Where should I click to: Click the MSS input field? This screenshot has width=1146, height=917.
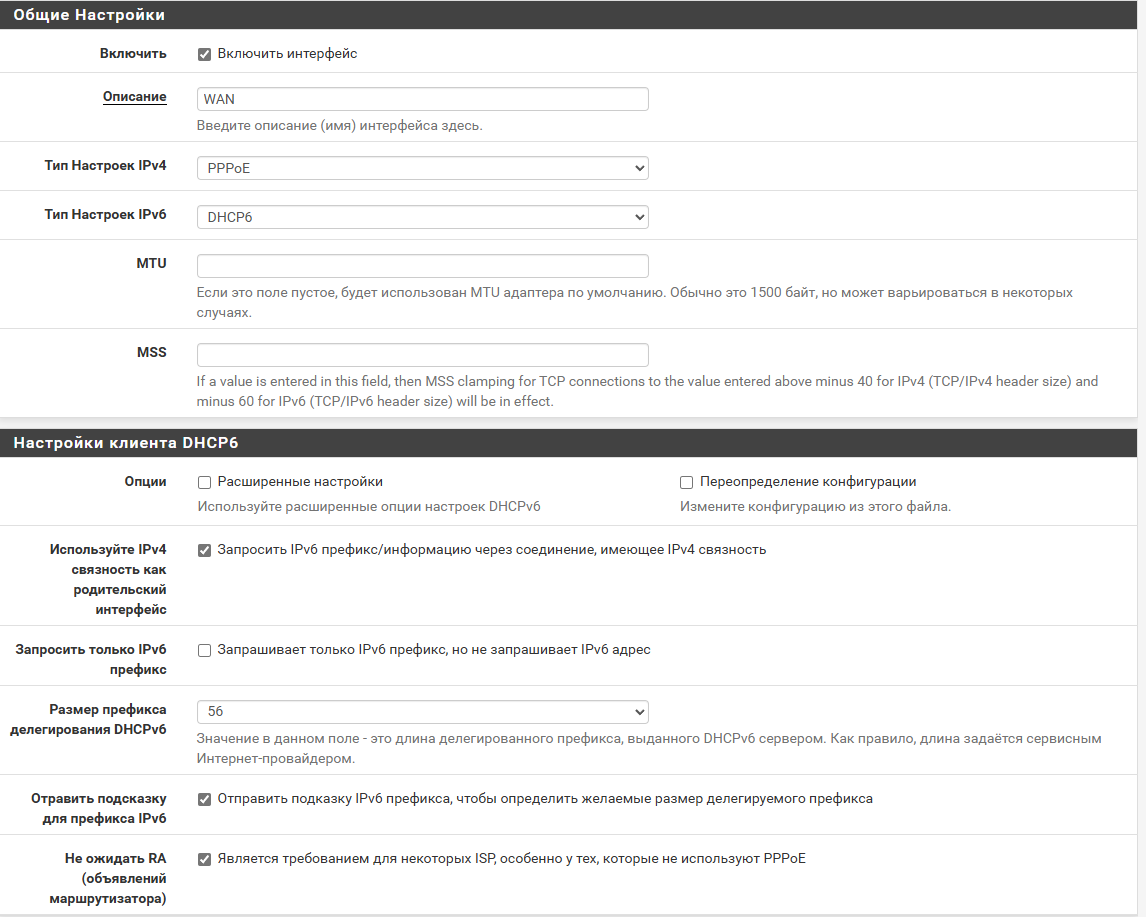(x=422, y=355)
